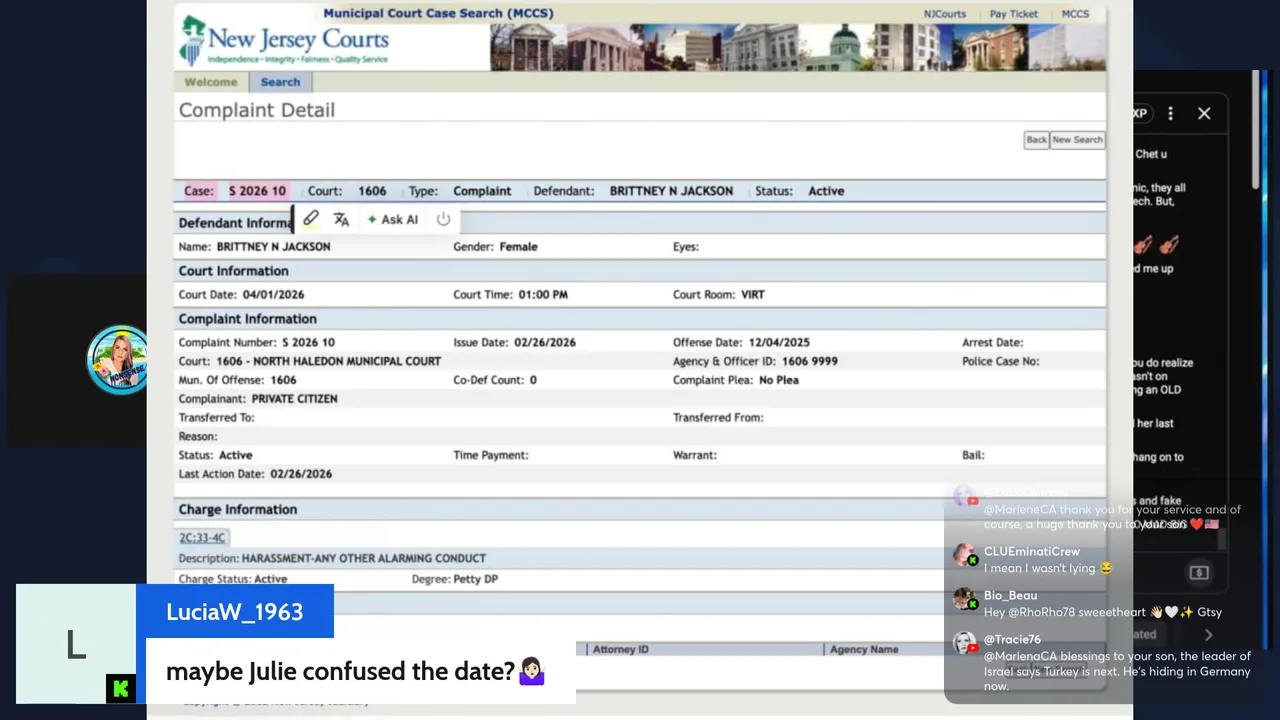Click the LuciaW_1963 username banner
This screenshot has width=1280, height=720.
[235, 611]
